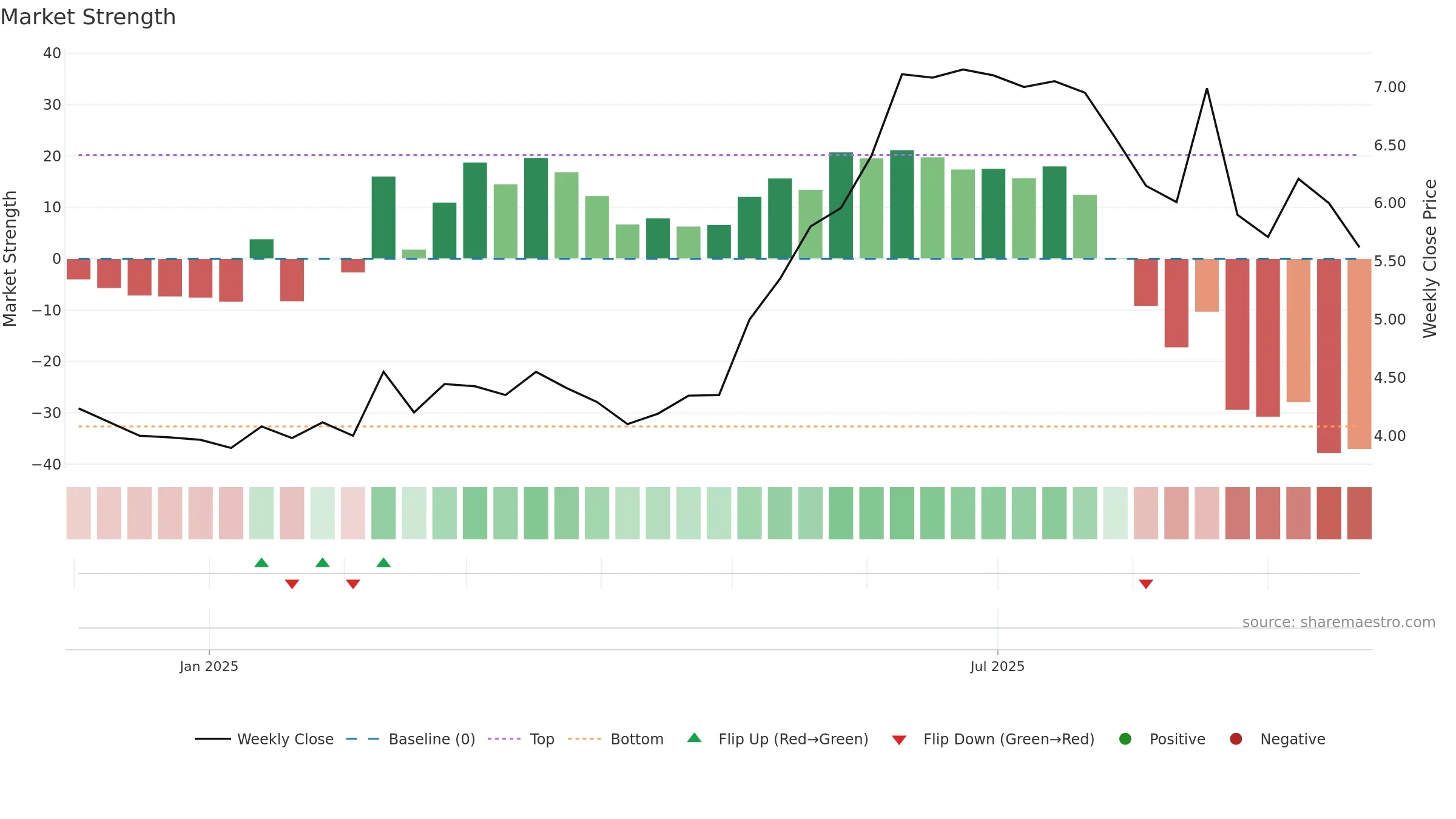Click the -40 tick label on left axis
The image size is (1456, 819).
47,465
